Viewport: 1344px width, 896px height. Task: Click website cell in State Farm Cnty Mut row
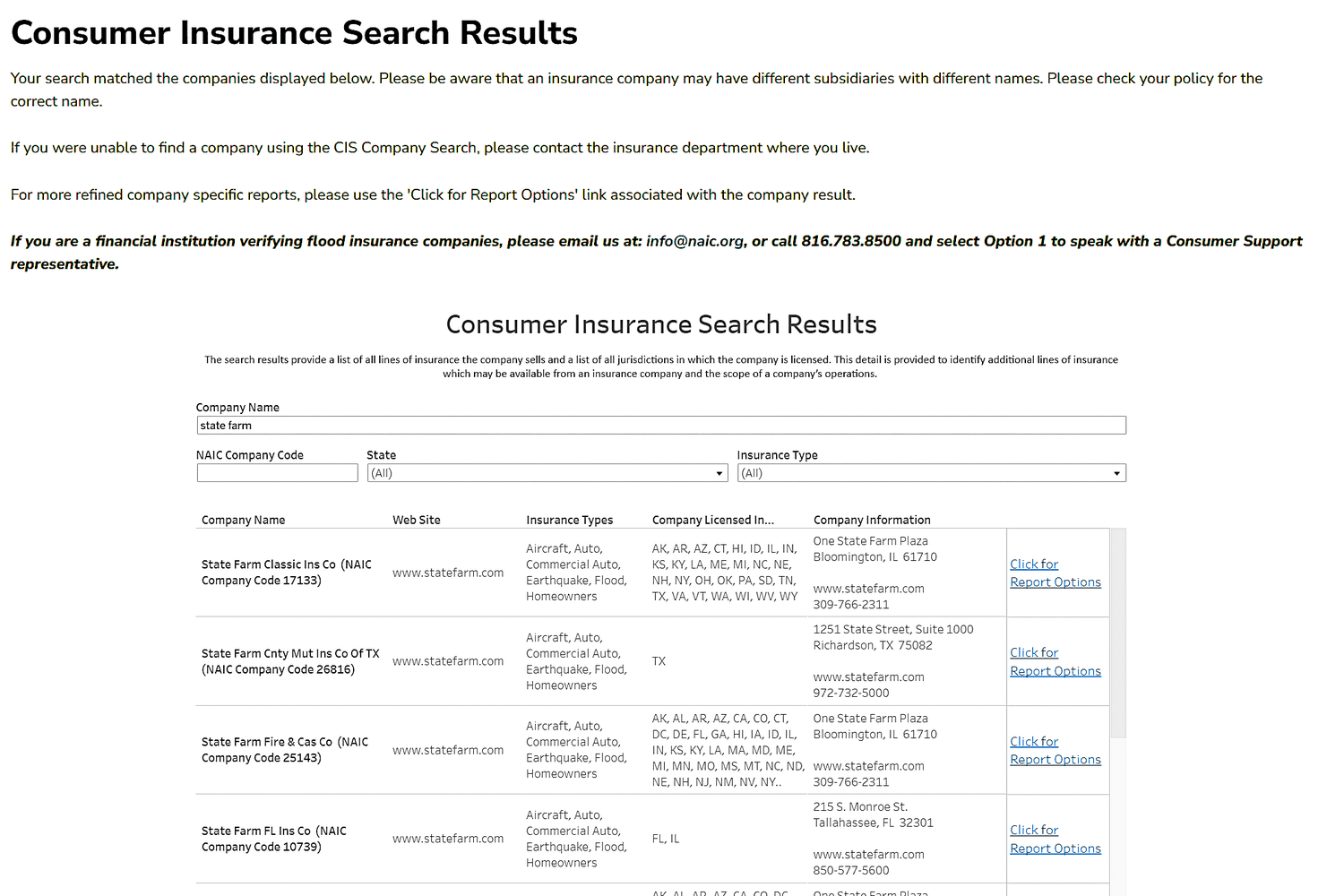pyautogui.click(x=448, y=661)
